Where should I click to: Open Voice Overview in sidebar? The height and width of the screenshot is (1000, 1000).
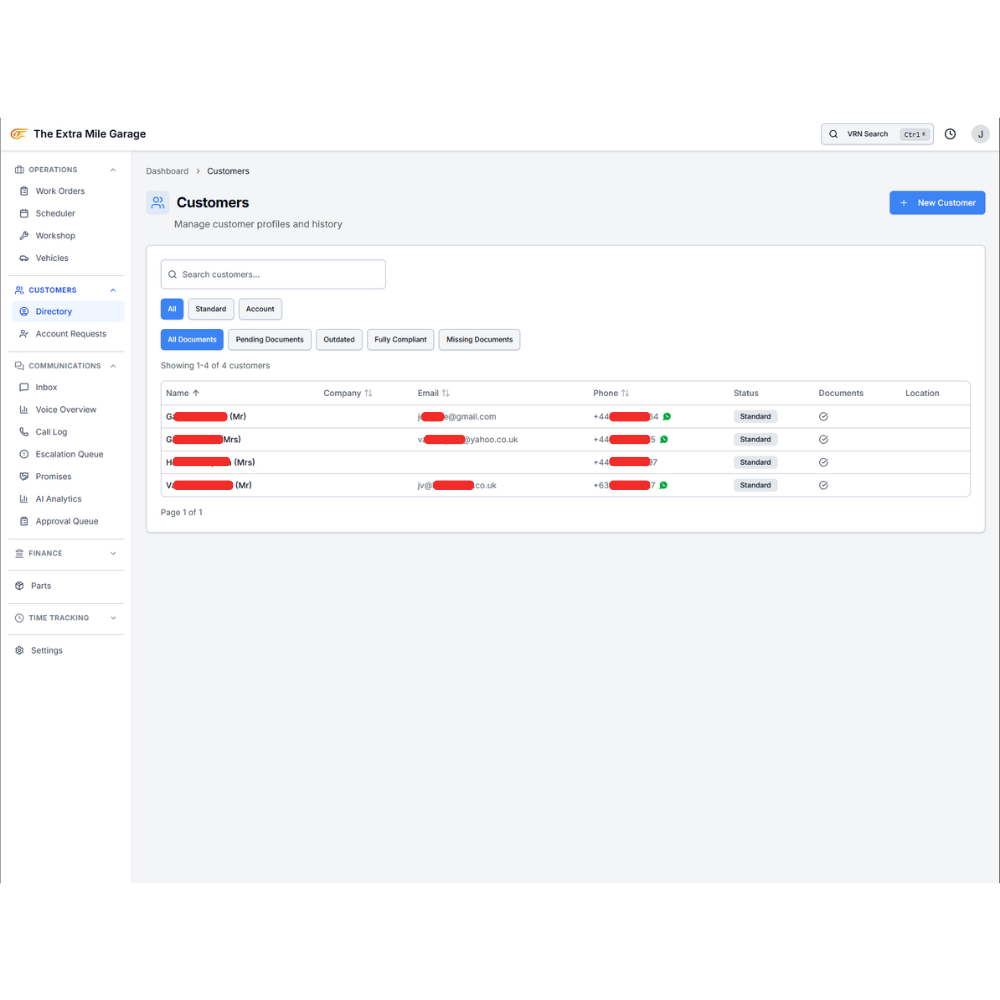[65, 410]
